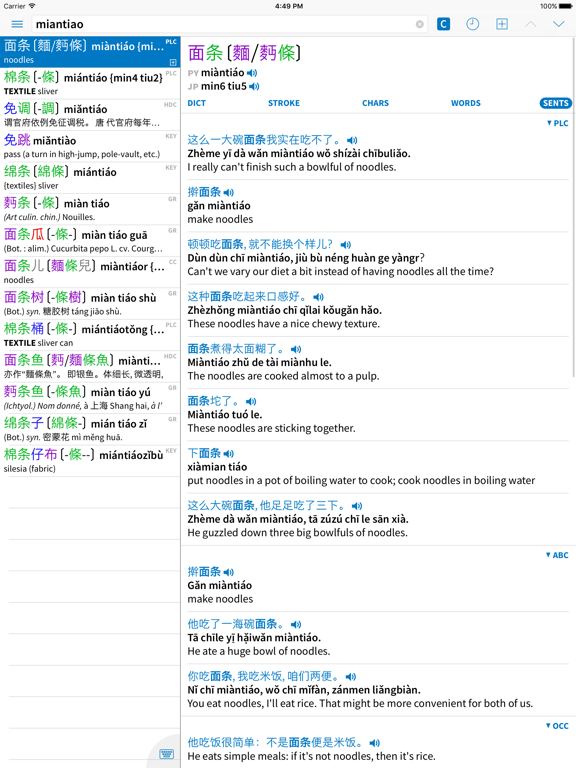
Task: Open the hamburger menu icon
Action: click(17, 24)
